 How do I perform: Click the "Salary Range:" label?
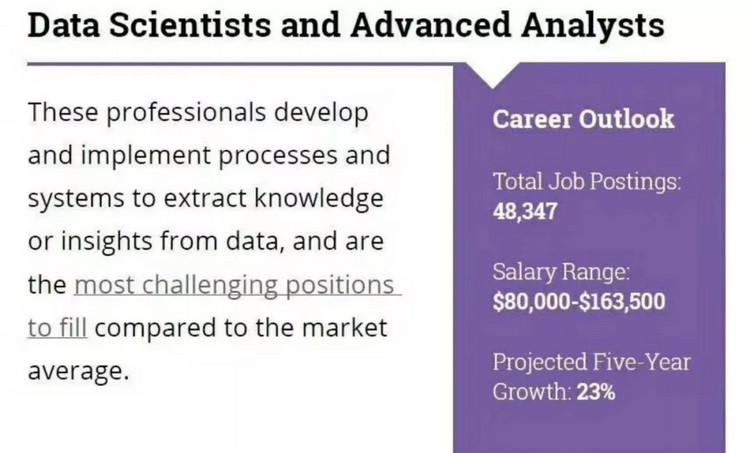click(x=561, y=273)
